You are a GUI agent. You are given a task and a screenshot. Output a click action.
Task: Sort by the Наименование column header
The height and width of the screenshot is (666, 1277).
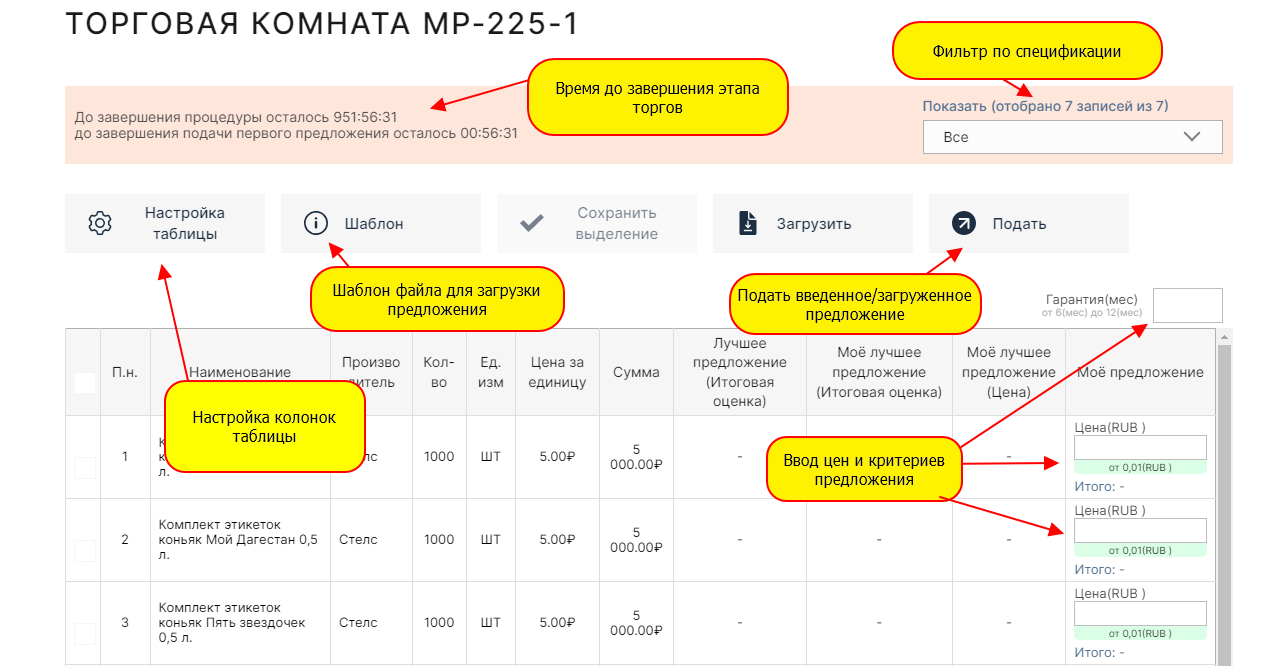239,372
